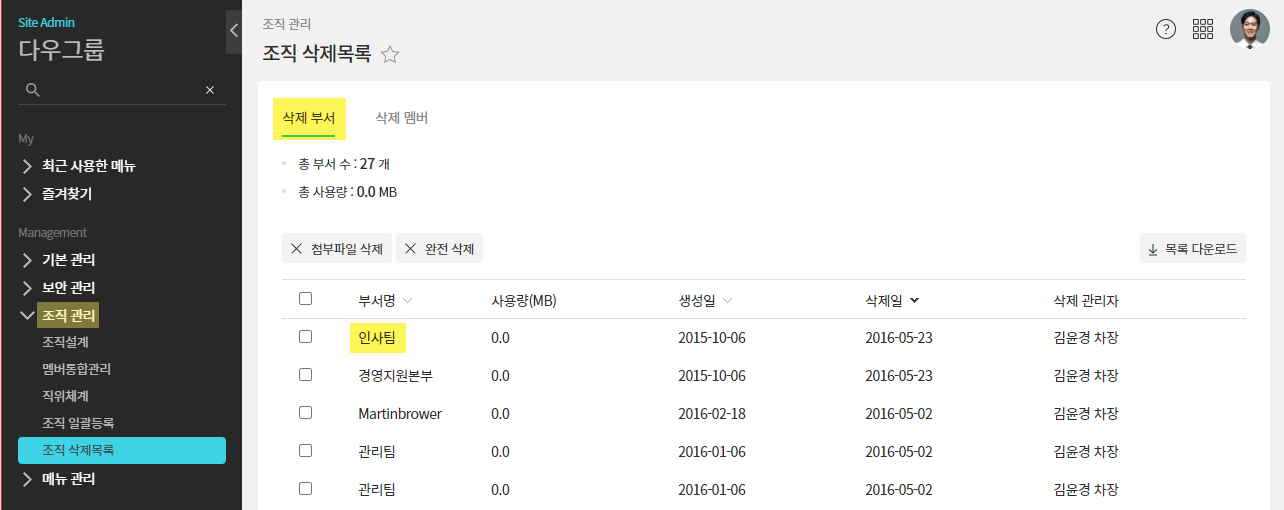This screenshot has width=1284, height=510.
Task: Click the sidebar search magnifier icon
Action: pos(33,90)
